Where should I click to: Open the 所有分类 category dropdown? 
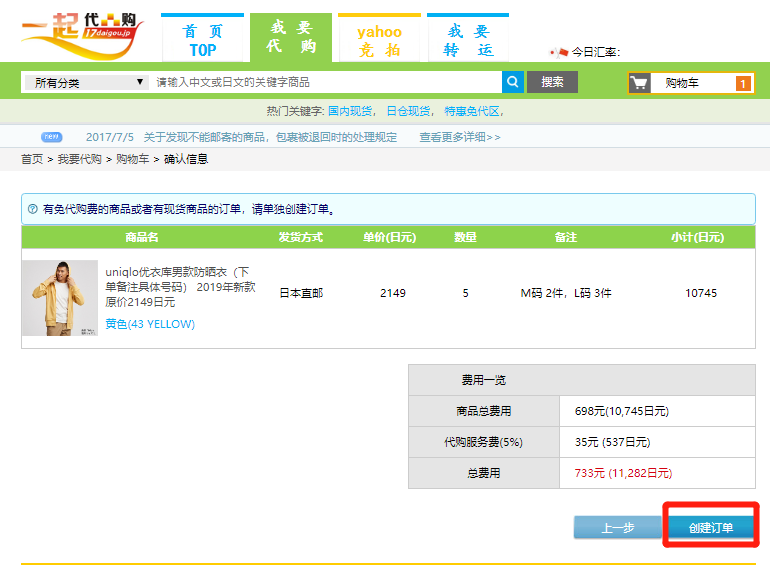(85, 82)
